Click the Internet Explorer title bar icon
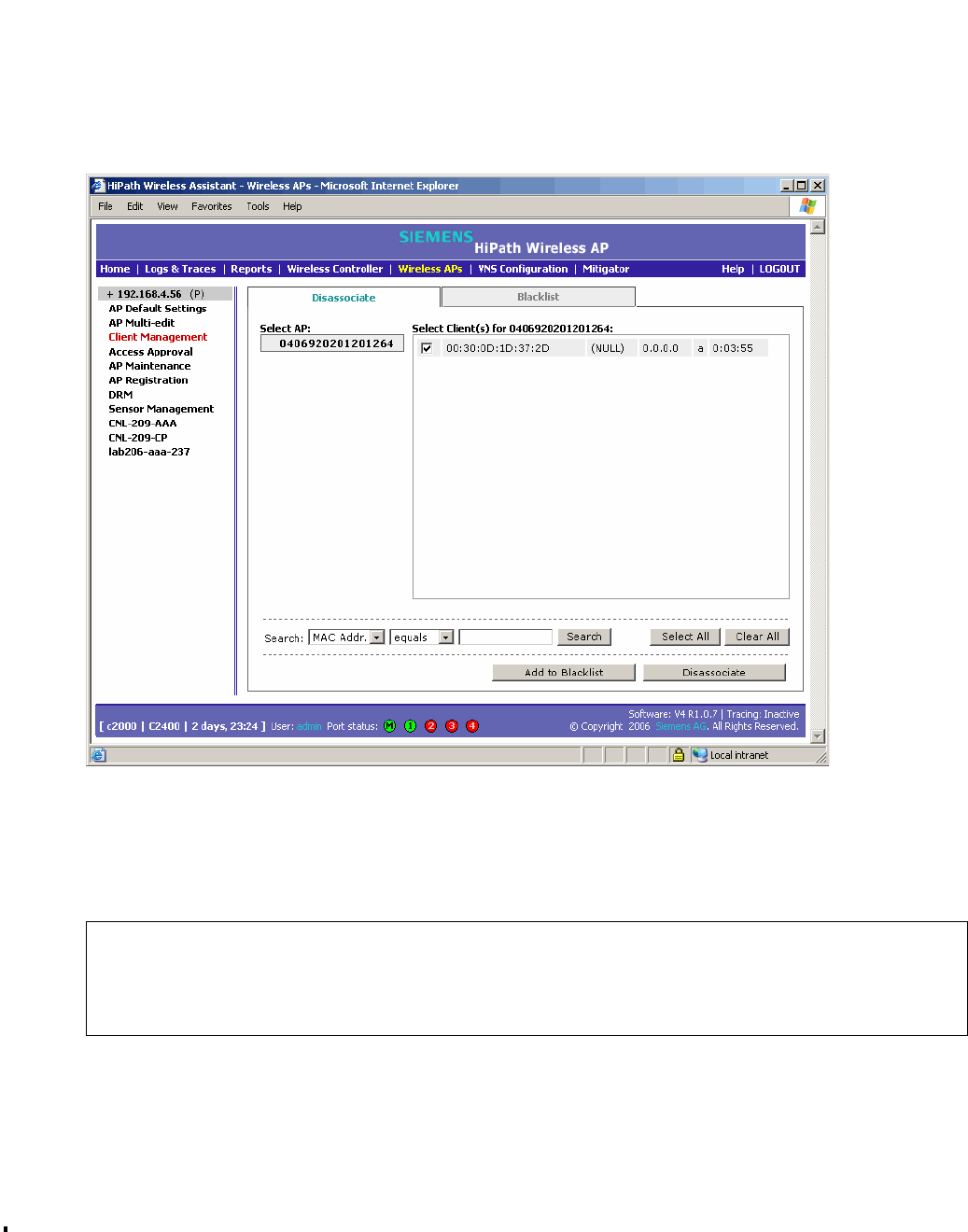The height and width of the screenshot is (1232, 968). tap(97, 186)
